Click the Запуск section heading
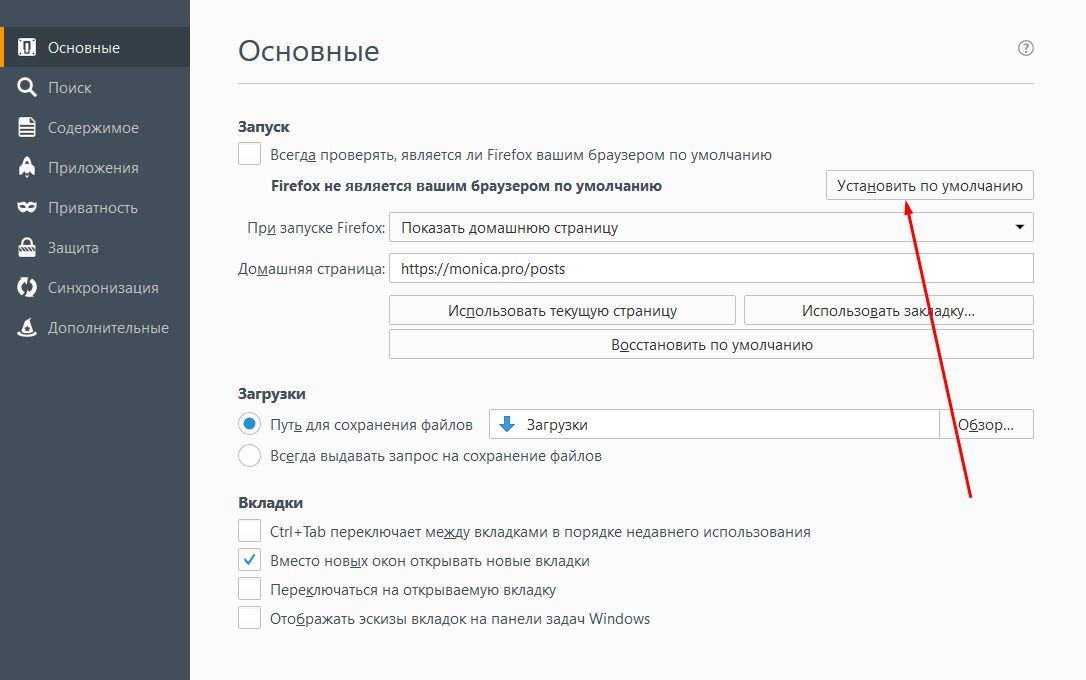1086x680 pixels. [x=264, y=127]
